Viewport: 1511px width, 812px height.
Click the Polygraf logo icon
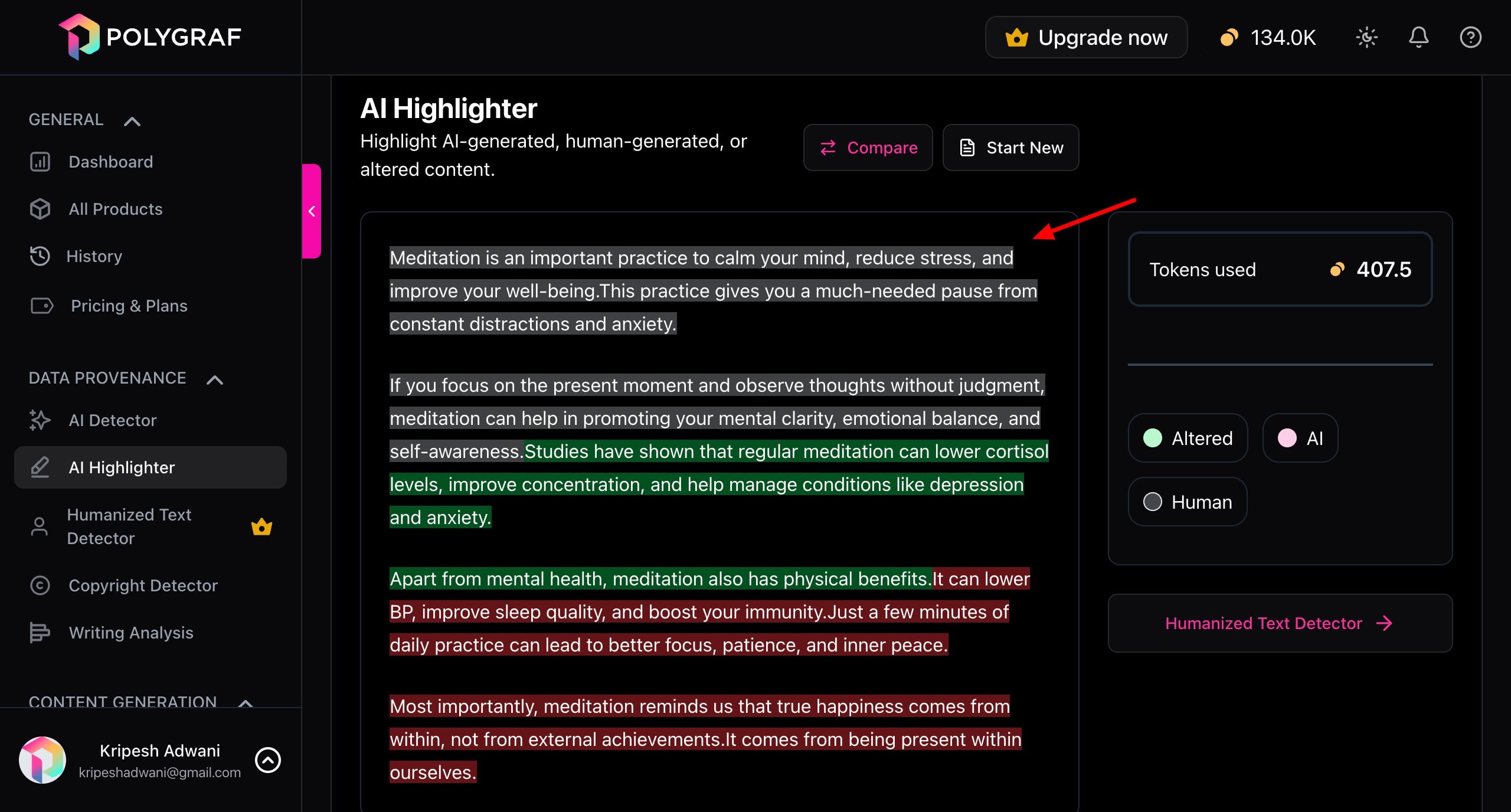[79, 37]
